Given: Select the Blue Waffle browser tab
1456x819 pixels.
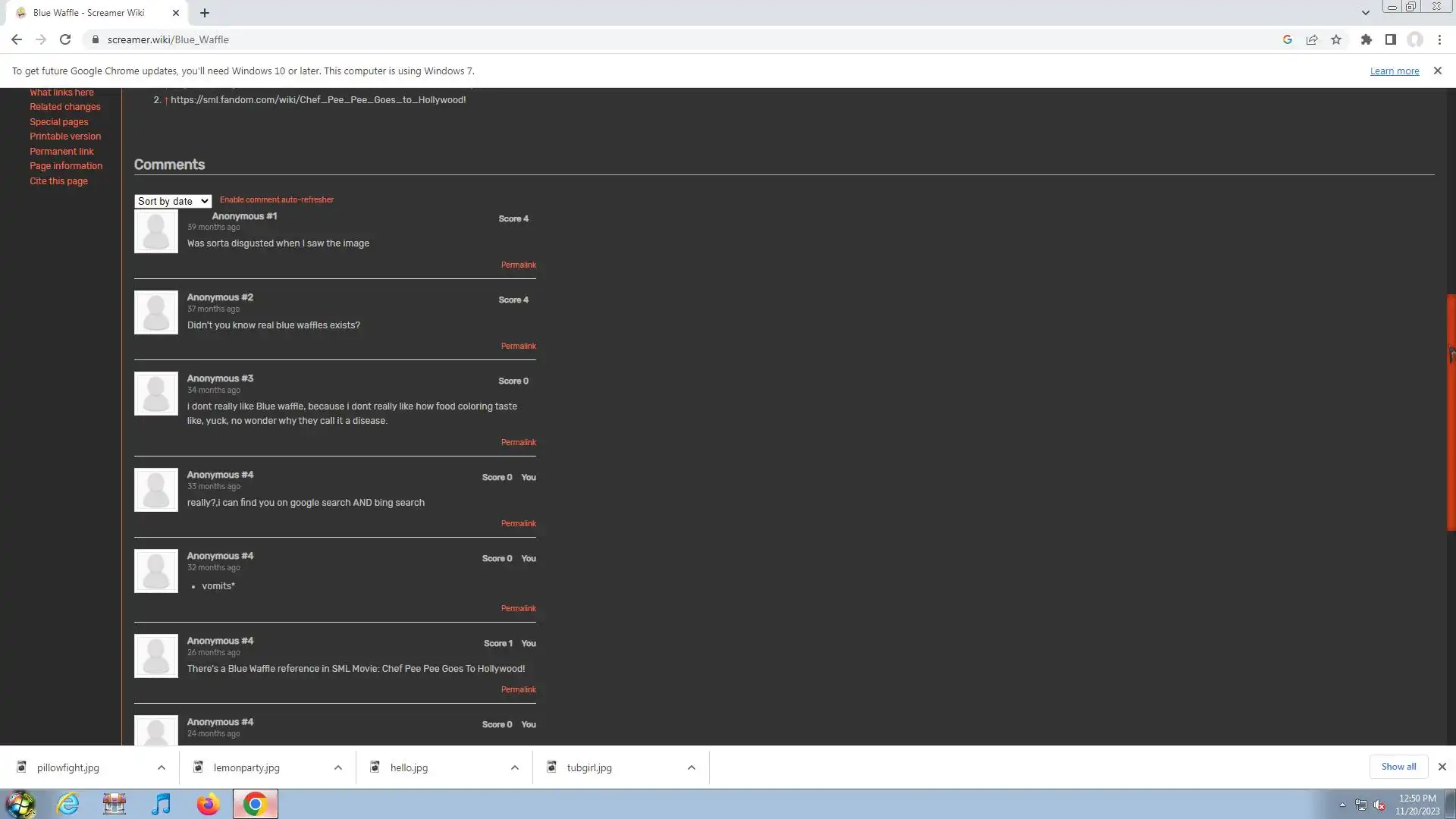Looking at the screenshot, I should [89, 13].
